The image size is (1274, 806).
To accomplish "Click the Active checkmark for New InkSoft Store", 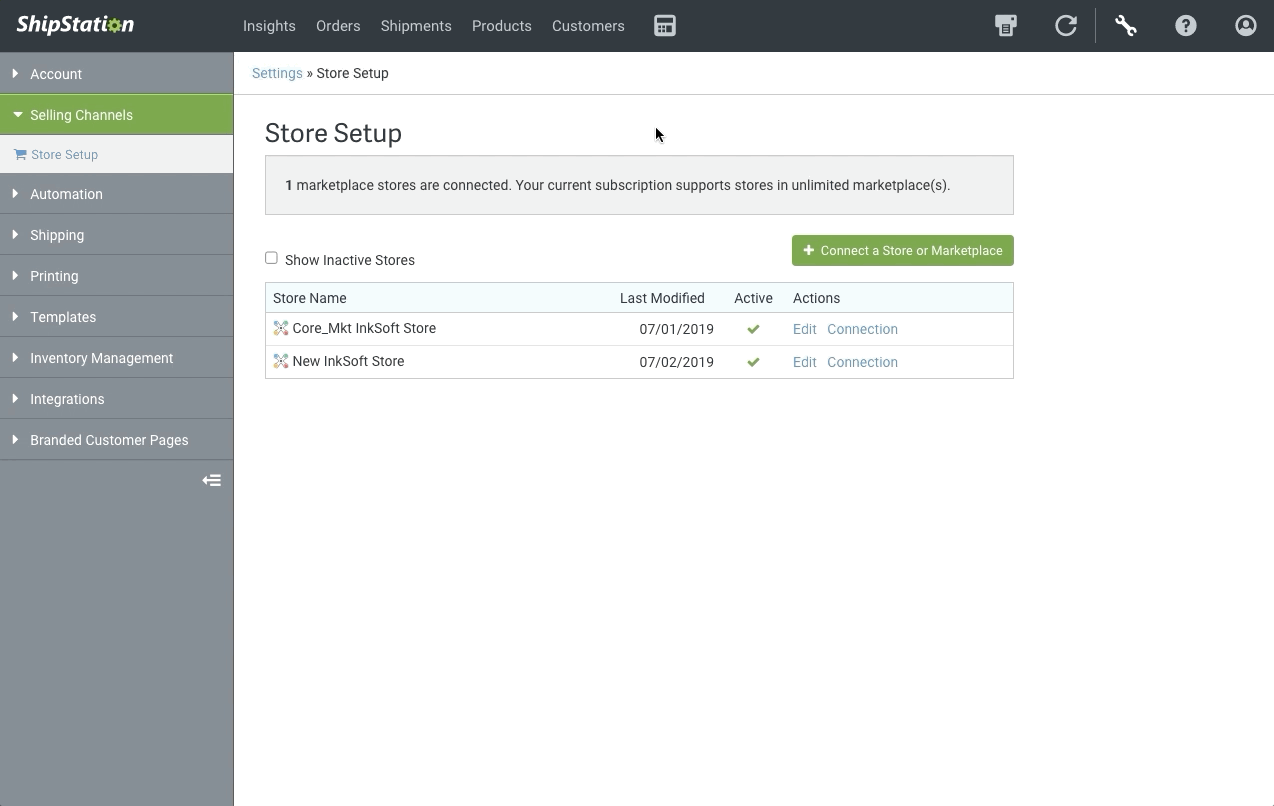I will (x=753, y=361).
